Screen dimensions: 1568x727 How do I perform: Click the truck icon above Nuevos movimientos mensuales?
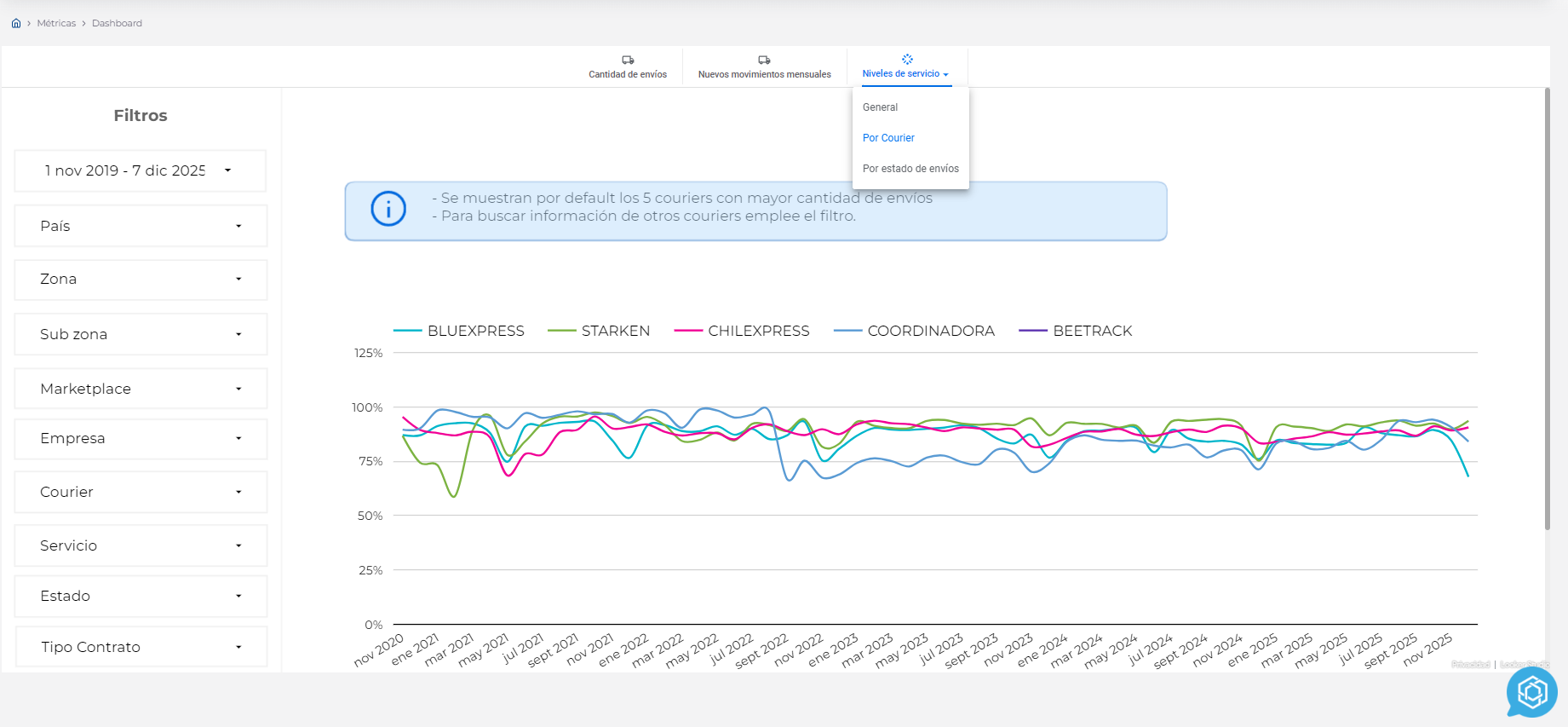(x=764, y=61)
